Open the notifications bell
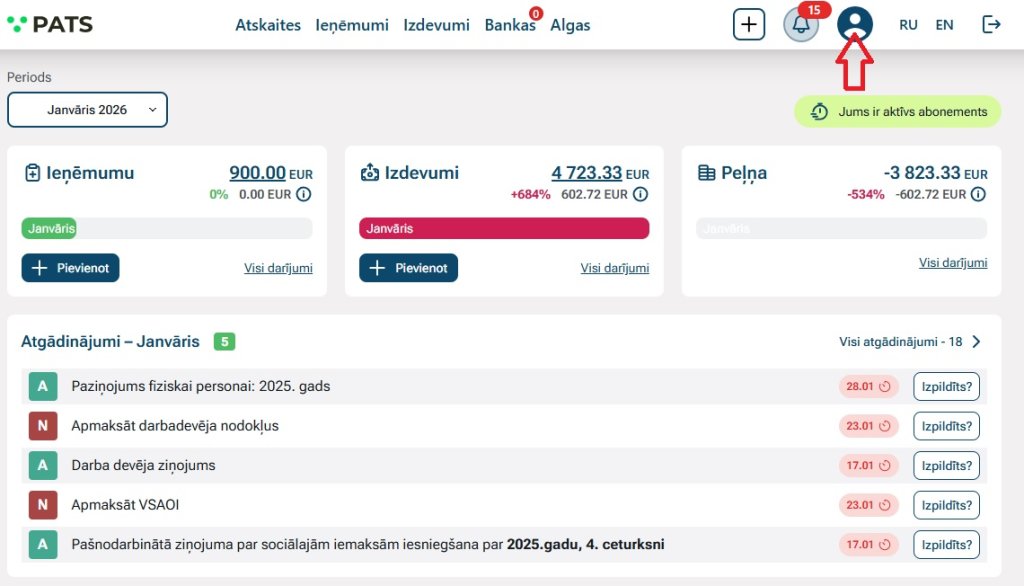1024x586 pixels. [x=801, y=25]
